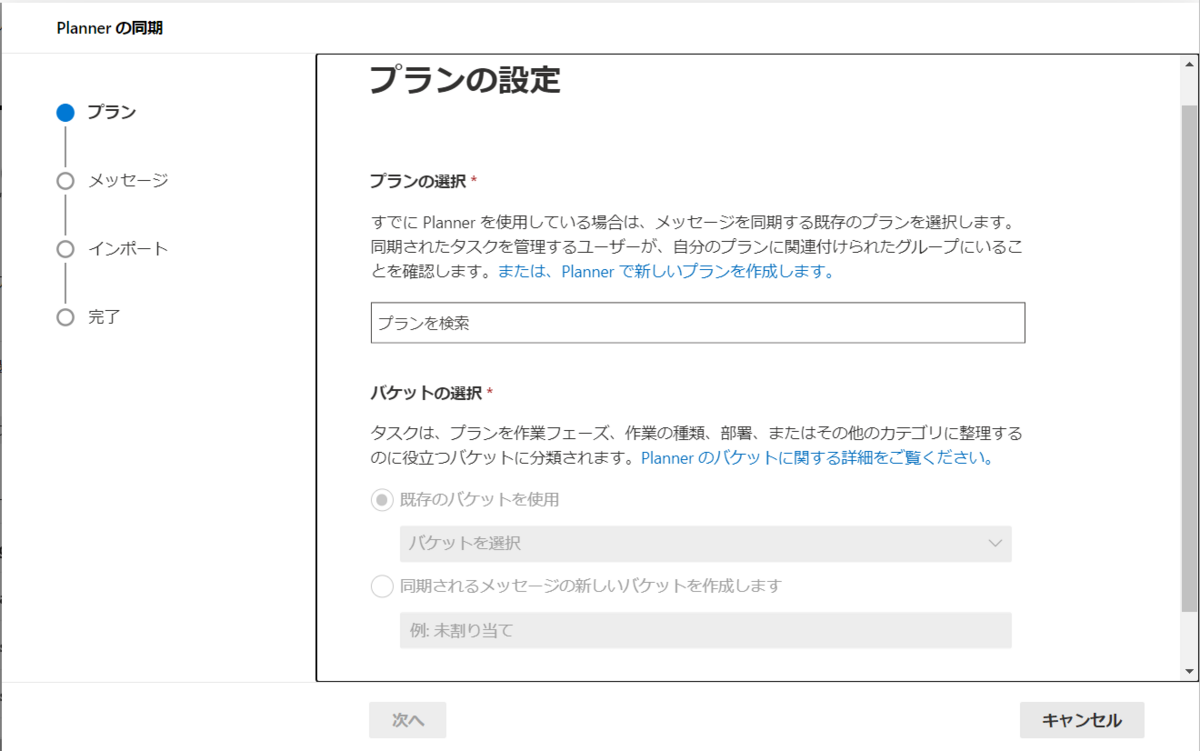Select the インポート step label
1200x751 pixels.
coord(128,248)
